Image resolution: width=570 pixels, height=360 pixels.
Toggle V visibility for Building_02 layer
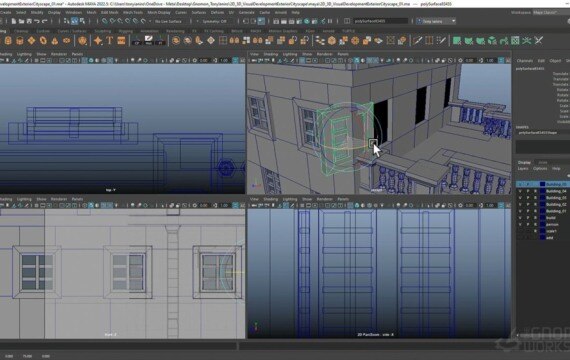(x=520, y=204)
